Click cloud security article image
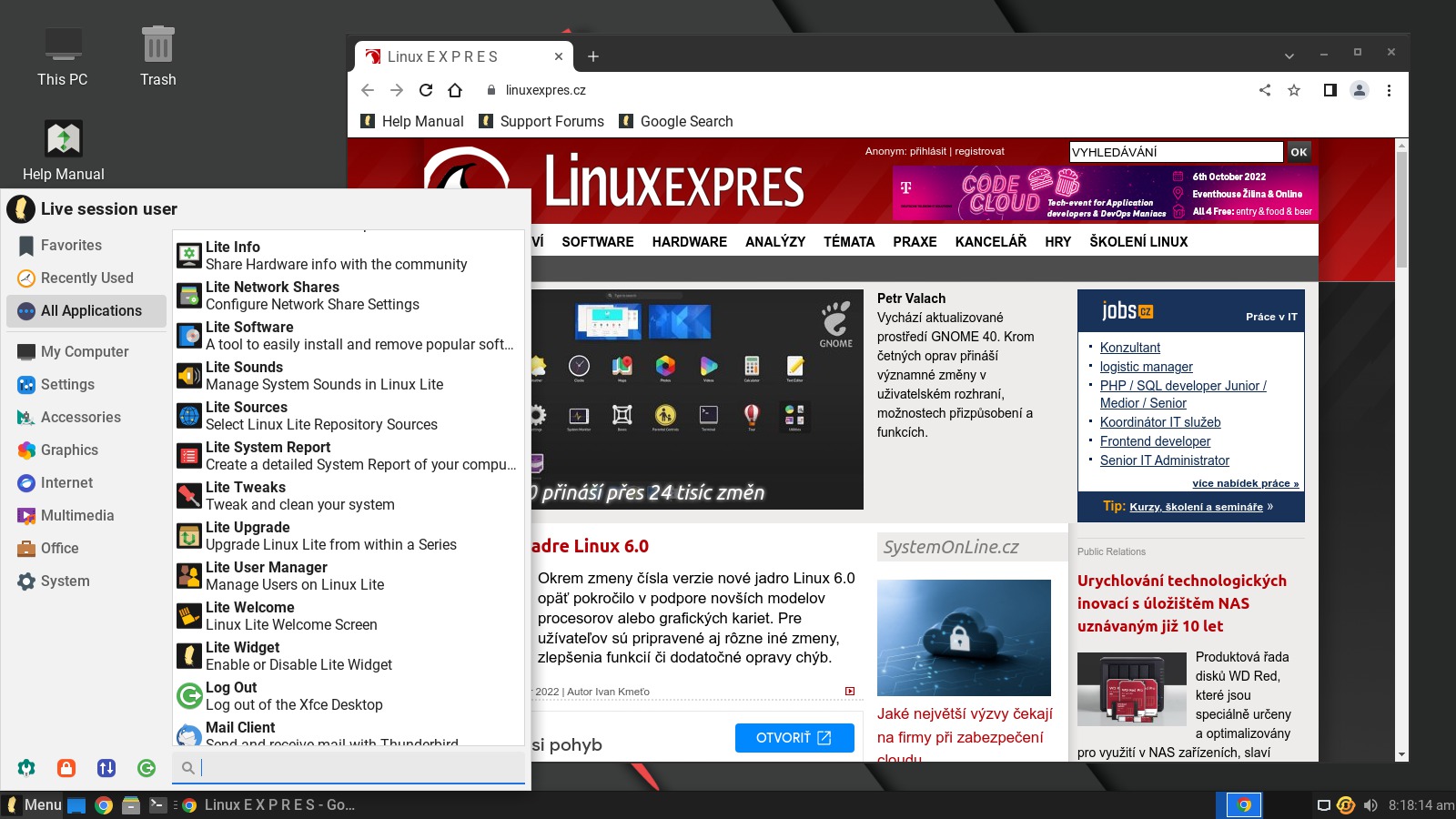Image resolution: width=1456 pixels, height=819 pixels. click(964, 638)
